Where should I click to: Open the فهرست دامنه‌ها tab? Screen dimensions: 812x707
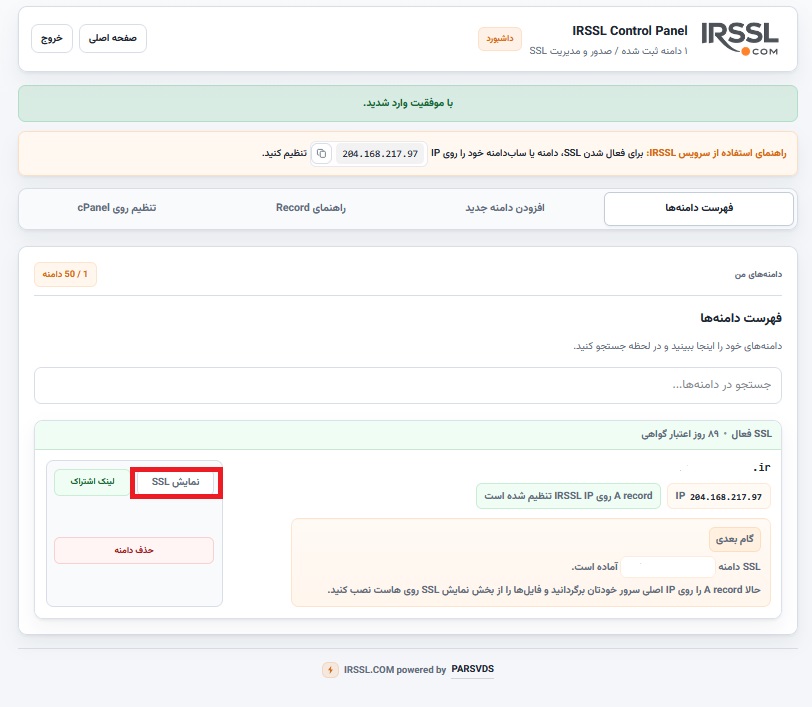699,208
